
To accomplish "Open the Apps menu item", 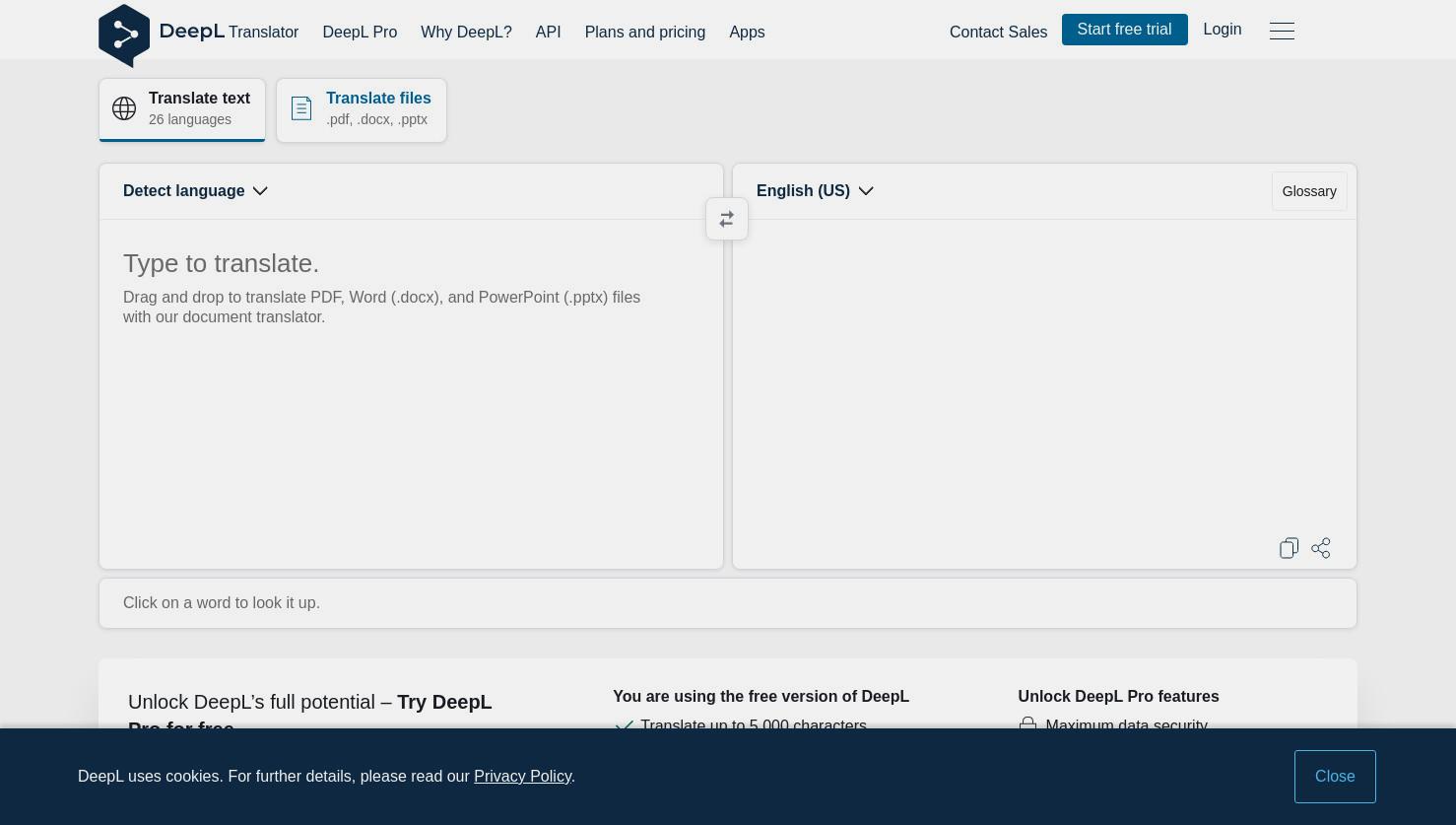I will 747,33.
